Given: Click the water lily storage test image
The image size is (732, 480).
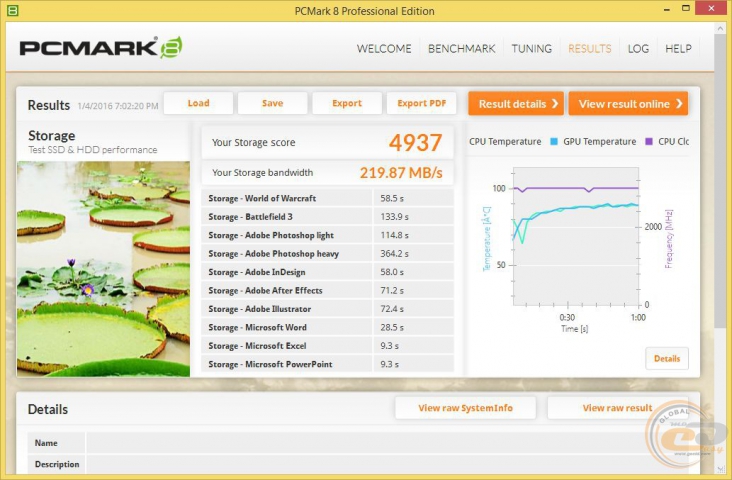Looking at the screenshot, I should tap(104, 269).
